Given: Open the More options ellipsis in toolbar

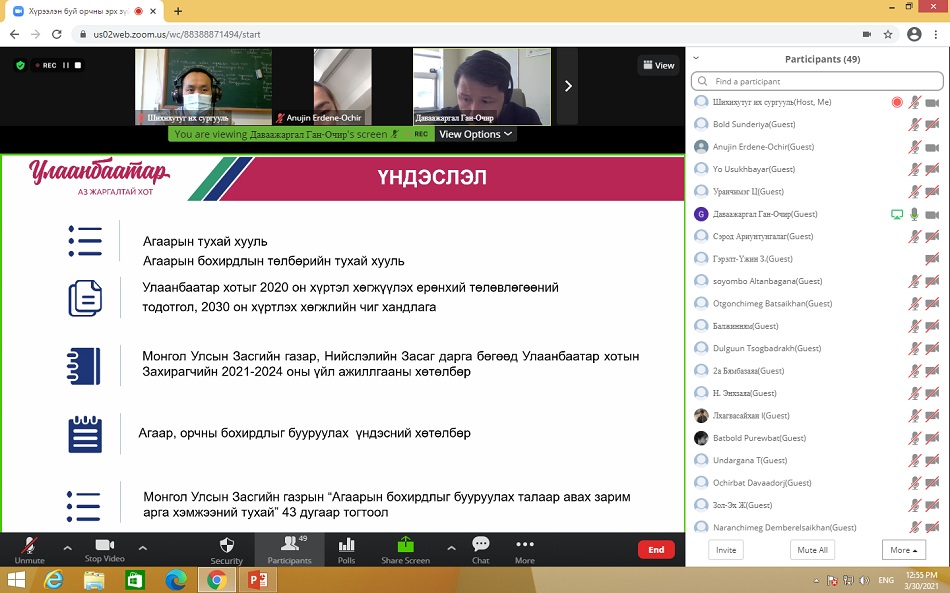Looking at the screenshot, I should [x=524, y=545].
